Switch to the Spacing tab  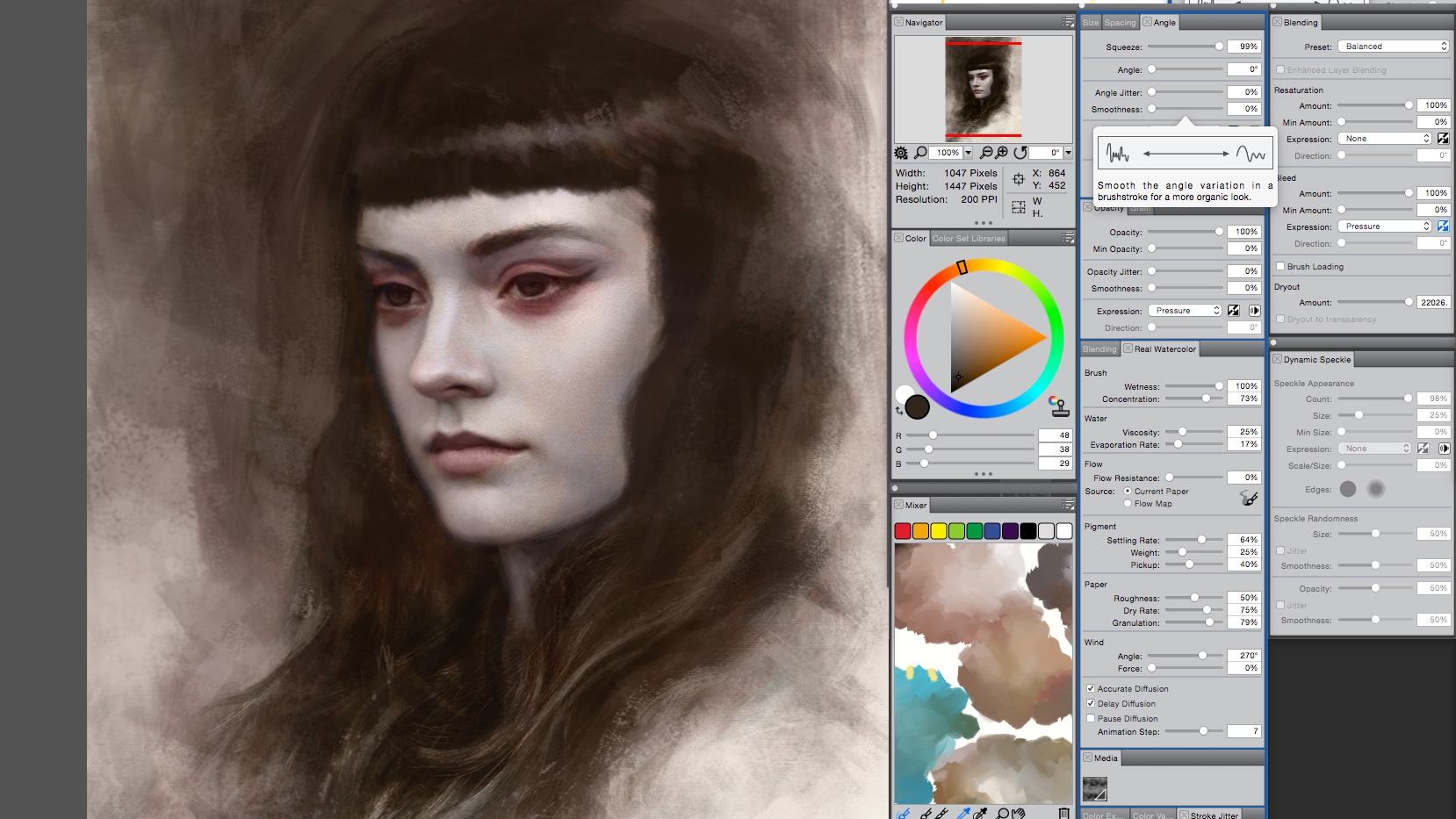(1120, 23)
